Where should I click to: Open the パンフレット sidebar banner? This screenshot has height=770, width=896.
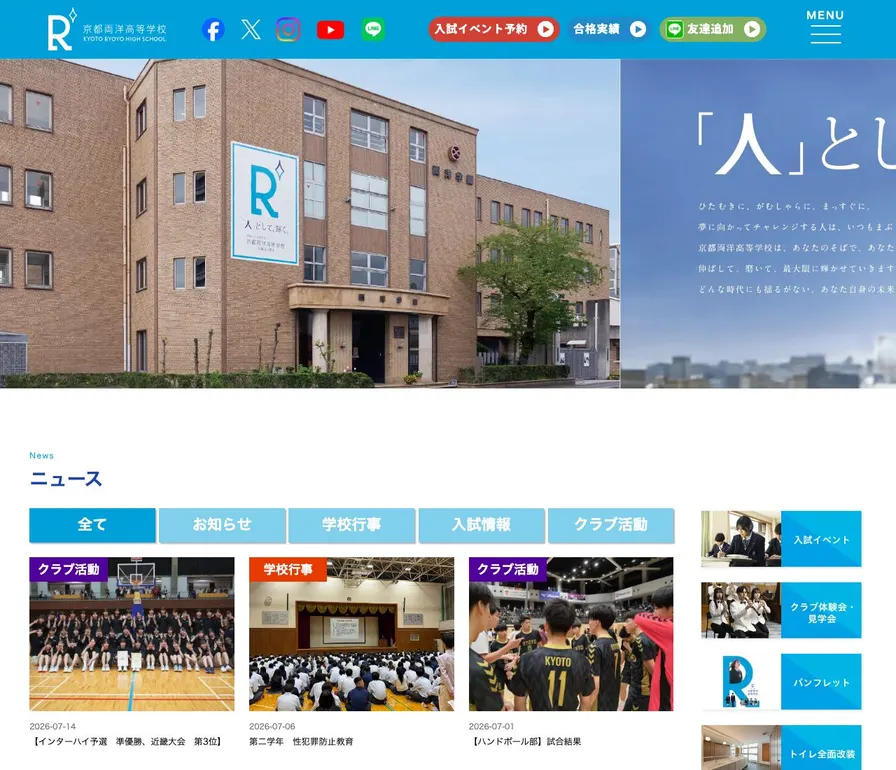tap(781, 681)
